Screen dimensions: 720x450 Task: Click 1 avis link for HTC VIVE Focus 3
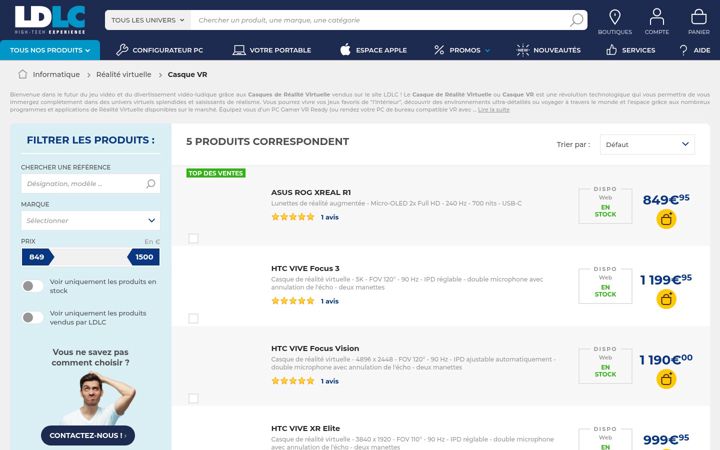tap(330, 301)
